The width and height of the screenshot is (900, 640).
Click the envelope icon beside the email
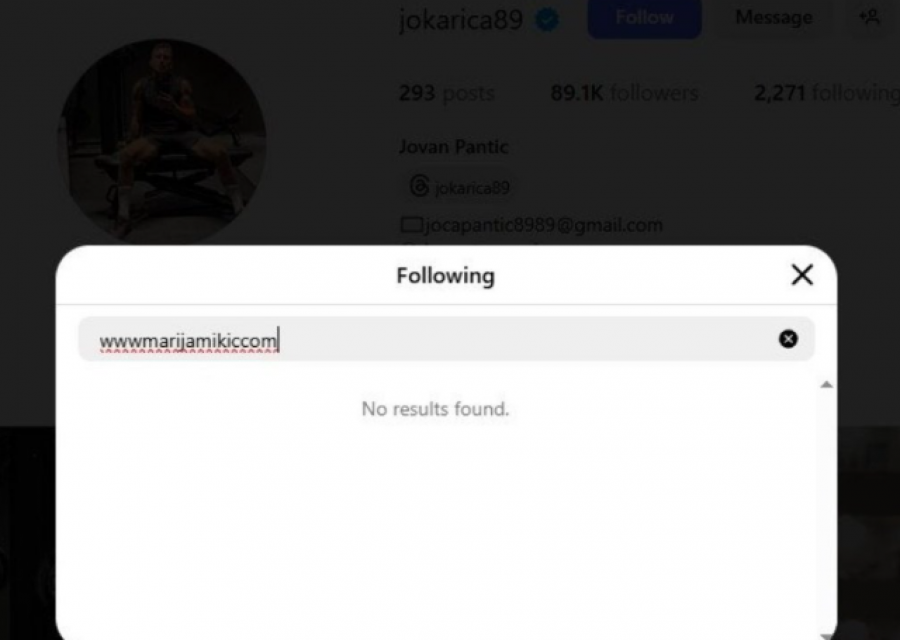tap(410, 225)
